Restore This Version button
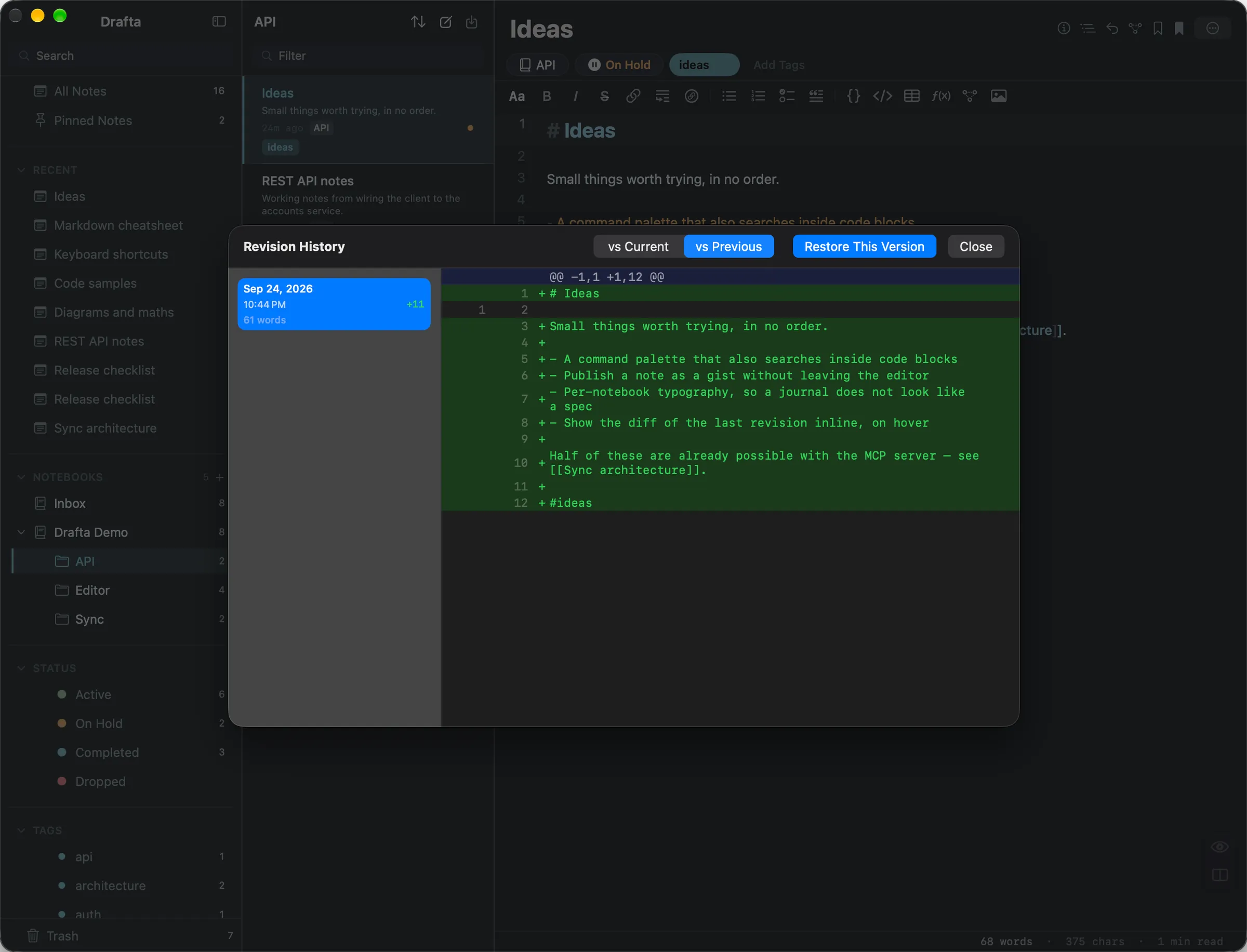Screen dimensions: 1247x952 point(864,247)
